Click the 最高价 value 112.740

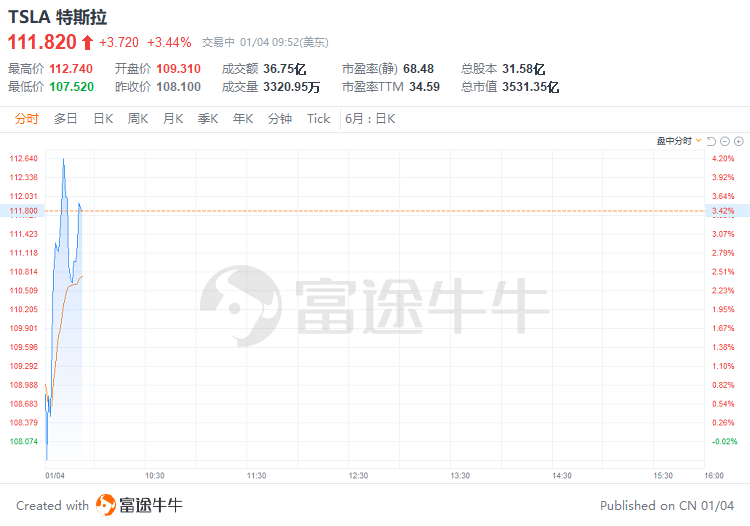tap(71, 69)
